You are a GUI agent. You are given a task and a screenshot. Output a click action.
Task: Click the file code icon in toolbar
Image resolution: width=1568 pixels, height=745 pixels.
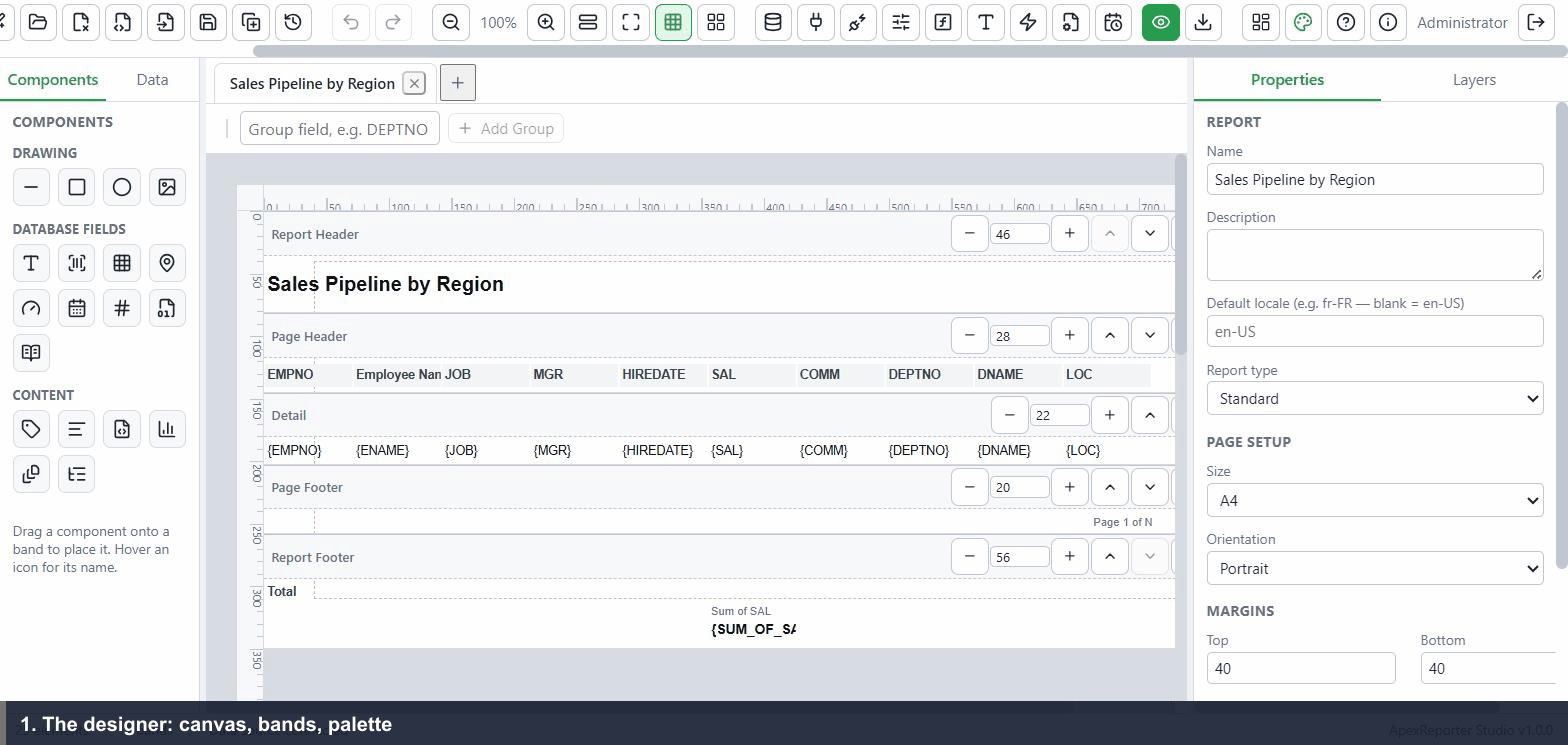pos(123,22)
